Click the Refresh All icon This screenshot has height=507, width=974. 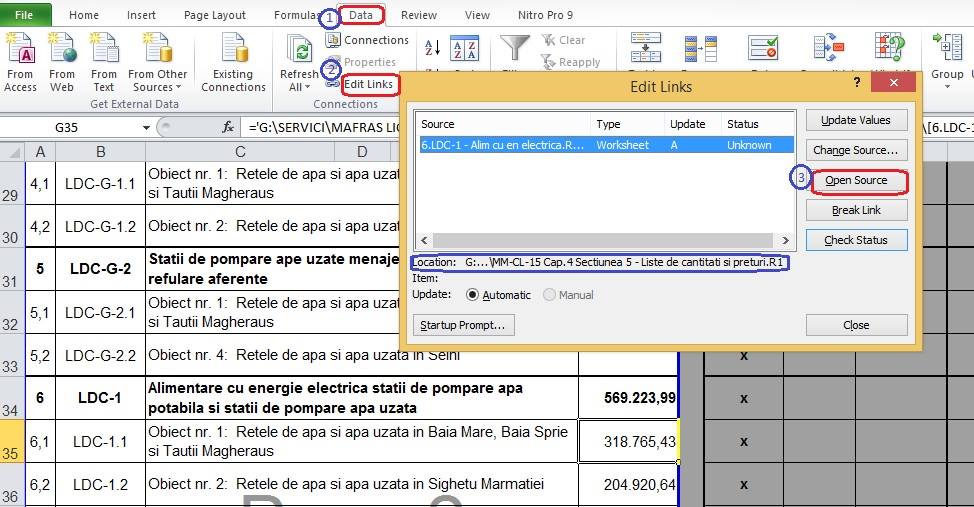pyautogui.click(x=300, y=50)
